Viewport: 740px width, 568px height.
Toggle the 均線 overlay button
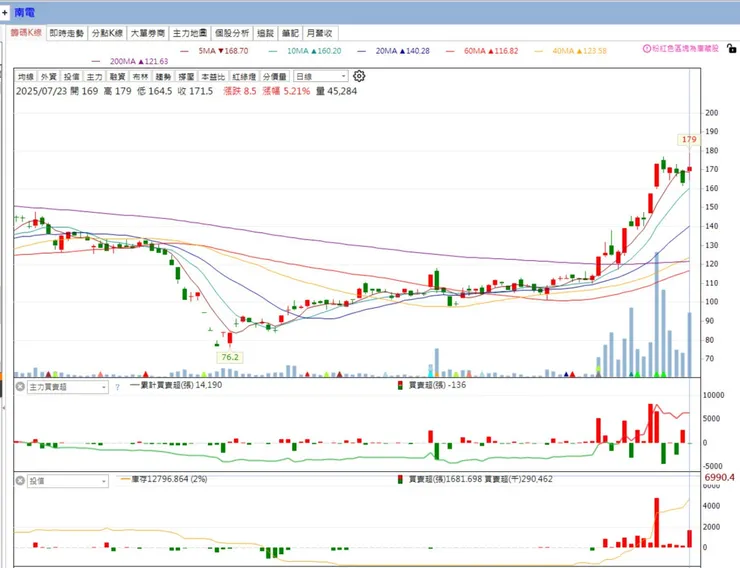(25, 76)
